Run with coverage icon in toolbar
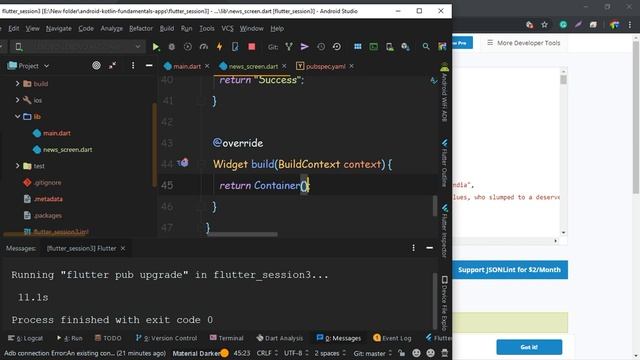Viewport: 640px width, 360px height. 188,47
